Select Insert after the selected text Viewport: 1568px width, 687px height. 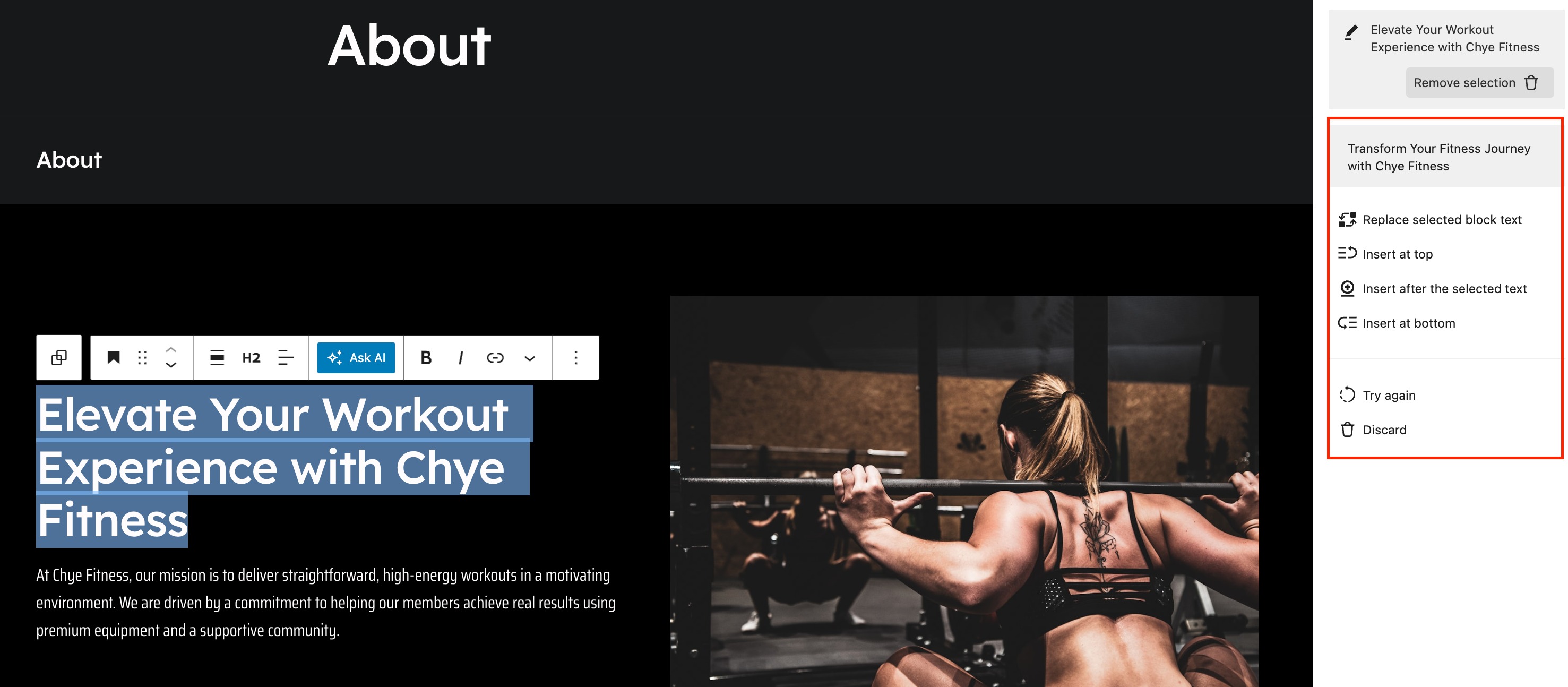click(1444, 289)
